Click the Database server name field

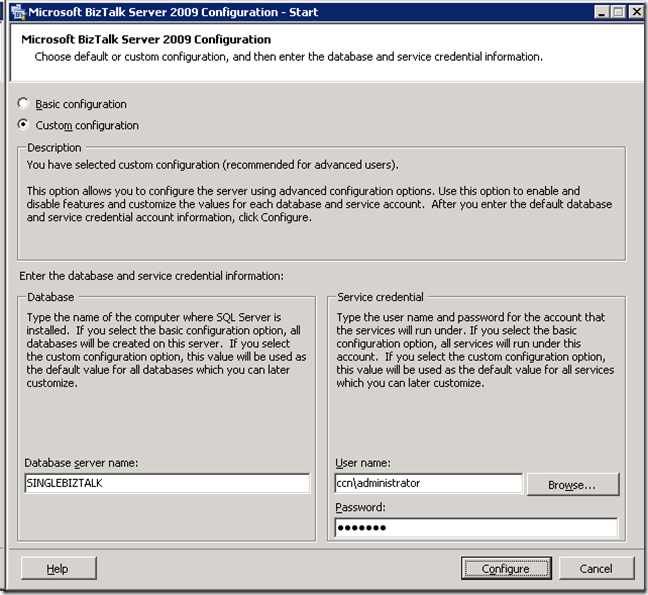coord(167,483)
